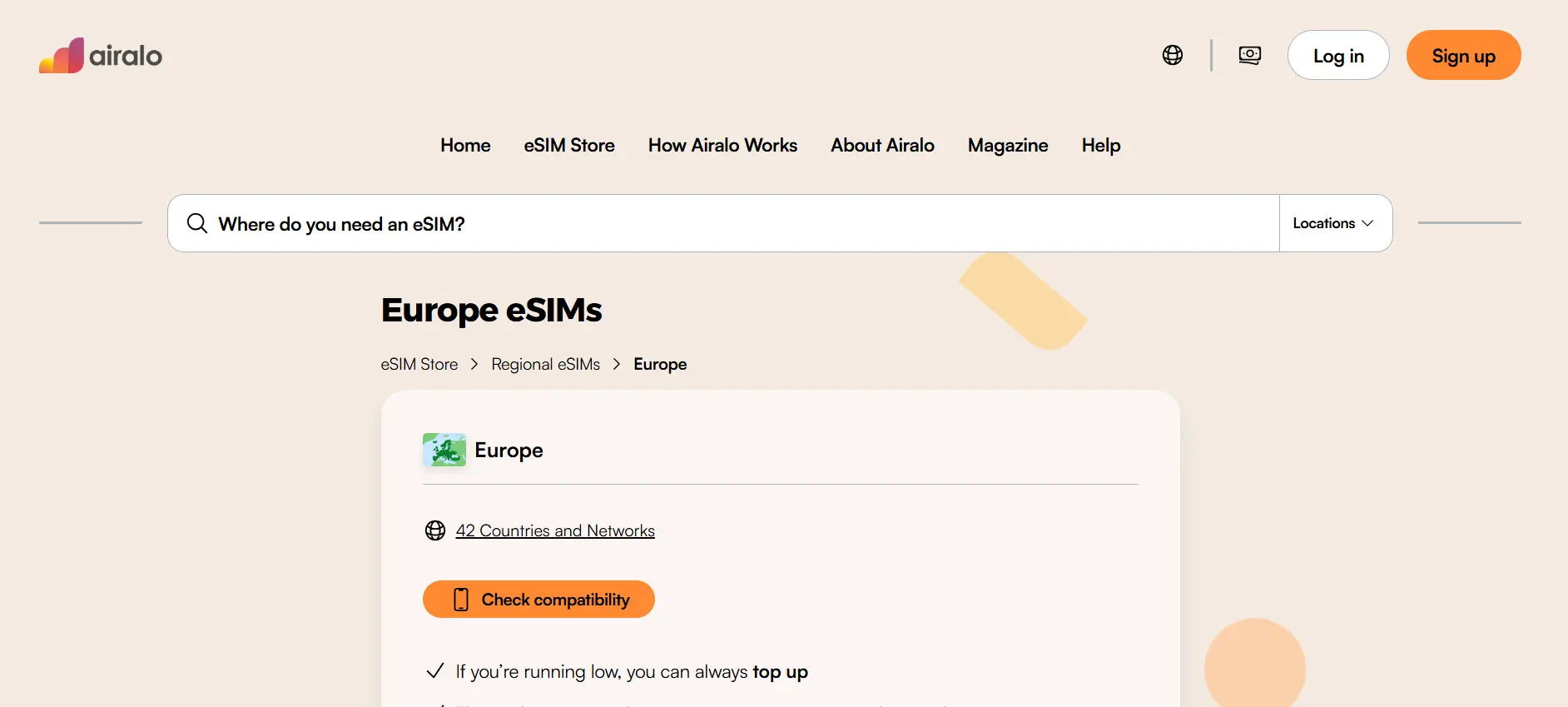1568x707 pixels.
Task: Open How Airalo Works
Action: 722,145
